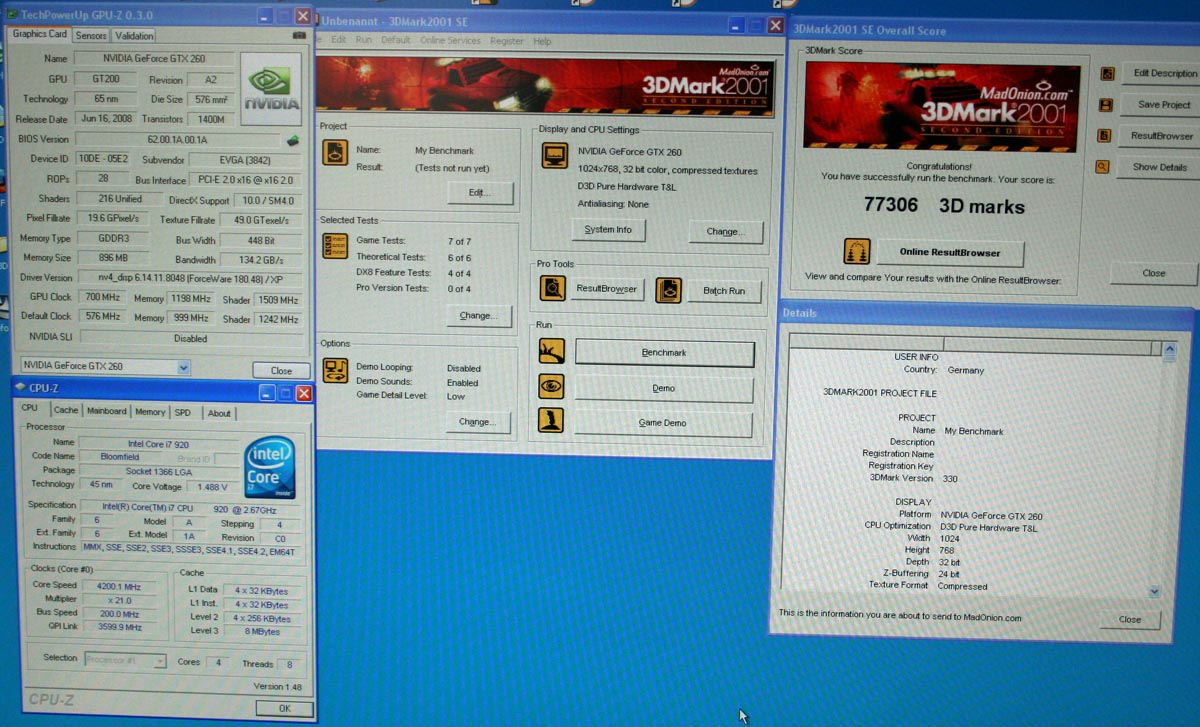
Task: Open the About tab in CPU-Z
Action: [x=218, y=413]
